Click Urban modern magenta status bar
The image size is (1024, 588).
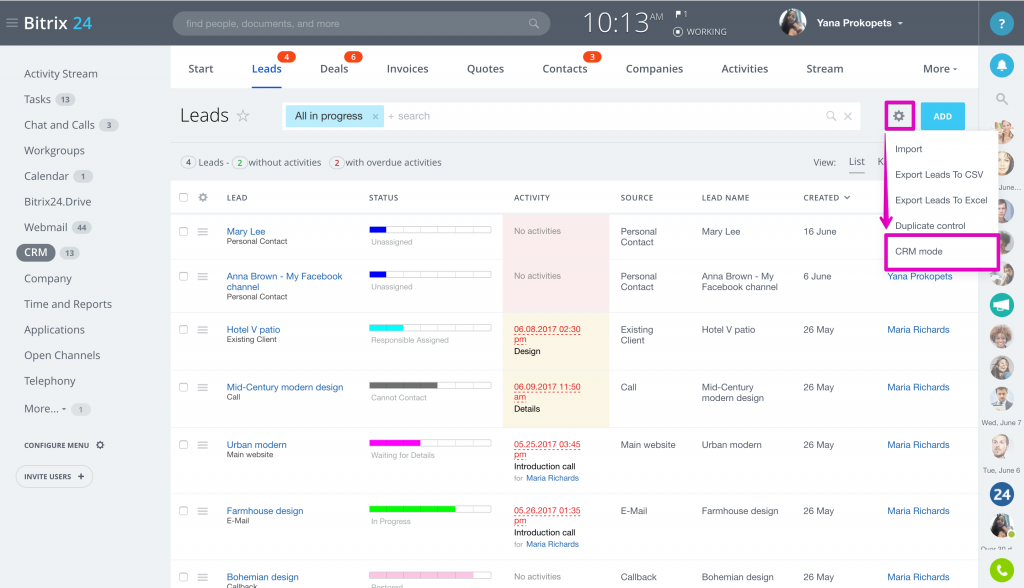click(430, 443)
